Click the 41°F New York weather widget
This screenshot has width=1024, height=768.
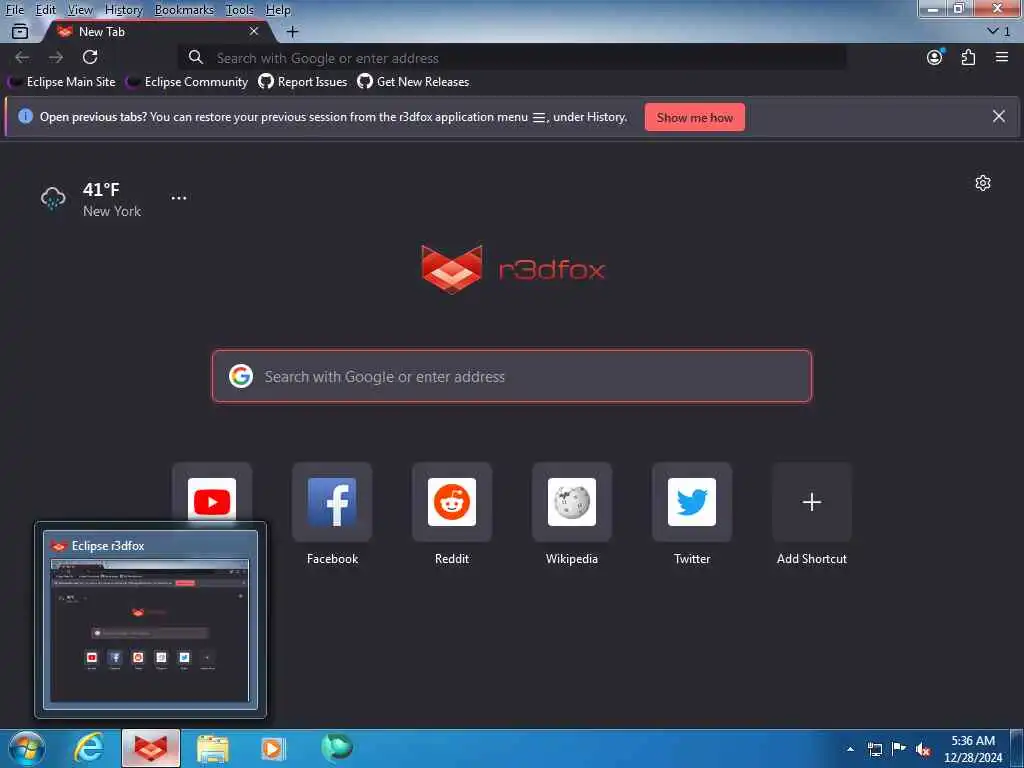(91, 199)
